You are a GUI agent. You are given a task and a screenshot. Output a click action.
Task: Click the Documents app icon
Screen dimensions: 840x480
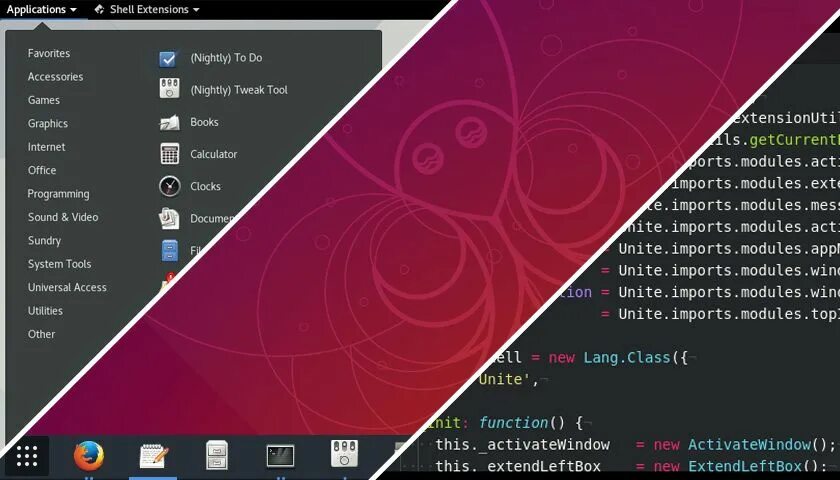[169, 218]
